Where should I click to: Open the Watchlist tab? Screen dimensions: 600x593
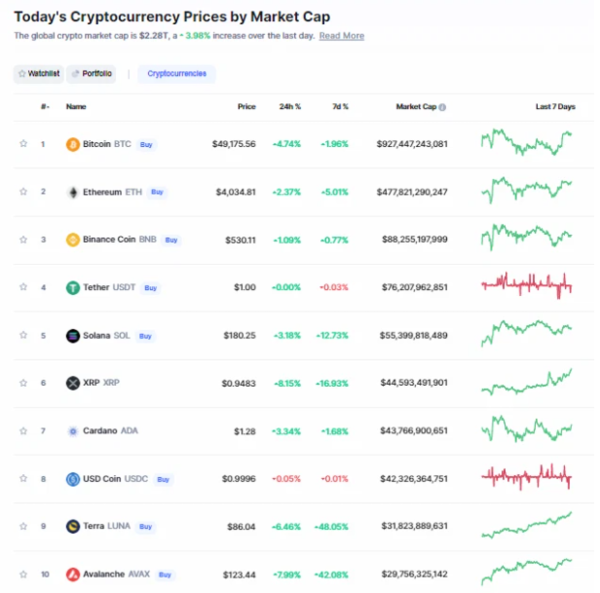[39, 73]
